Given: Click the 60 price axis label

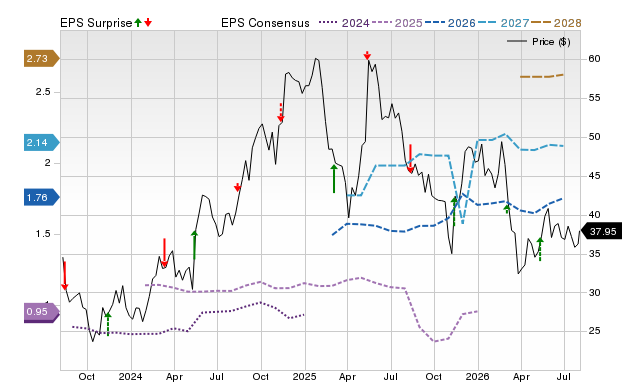Looking at the screenshot, I should 594,59.
